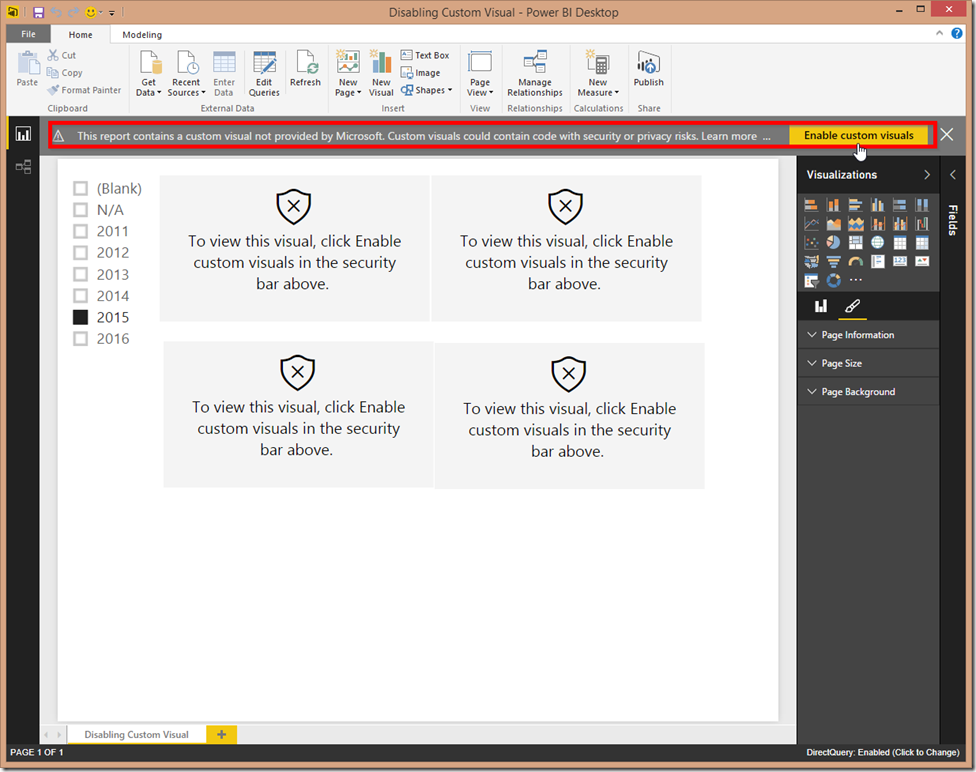Open Edit Queries in the ribbon

264,74
